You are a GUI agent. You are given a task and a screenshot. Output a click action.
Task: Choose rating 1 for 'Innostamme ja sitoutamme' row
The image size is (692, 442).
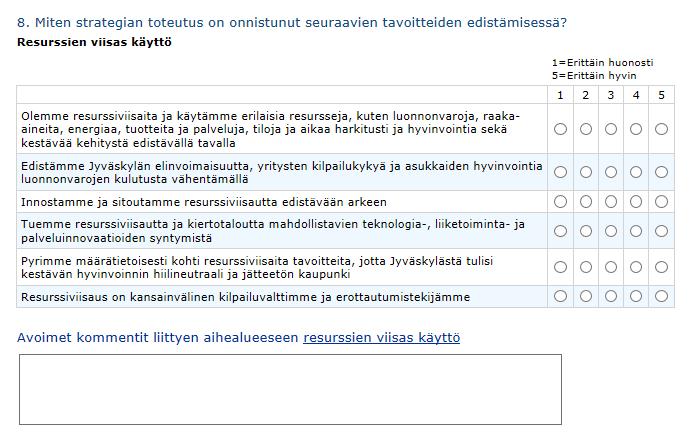click(x=560, y=202)
